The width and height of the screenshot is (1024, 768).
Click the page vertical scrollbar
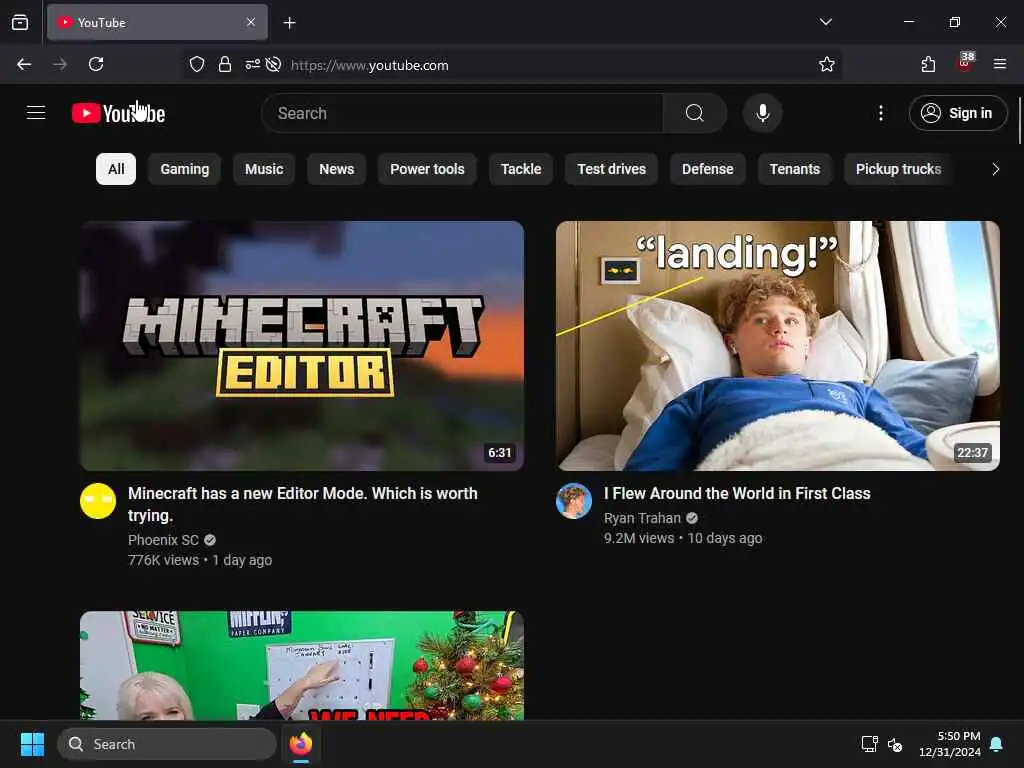point(1019,121)
